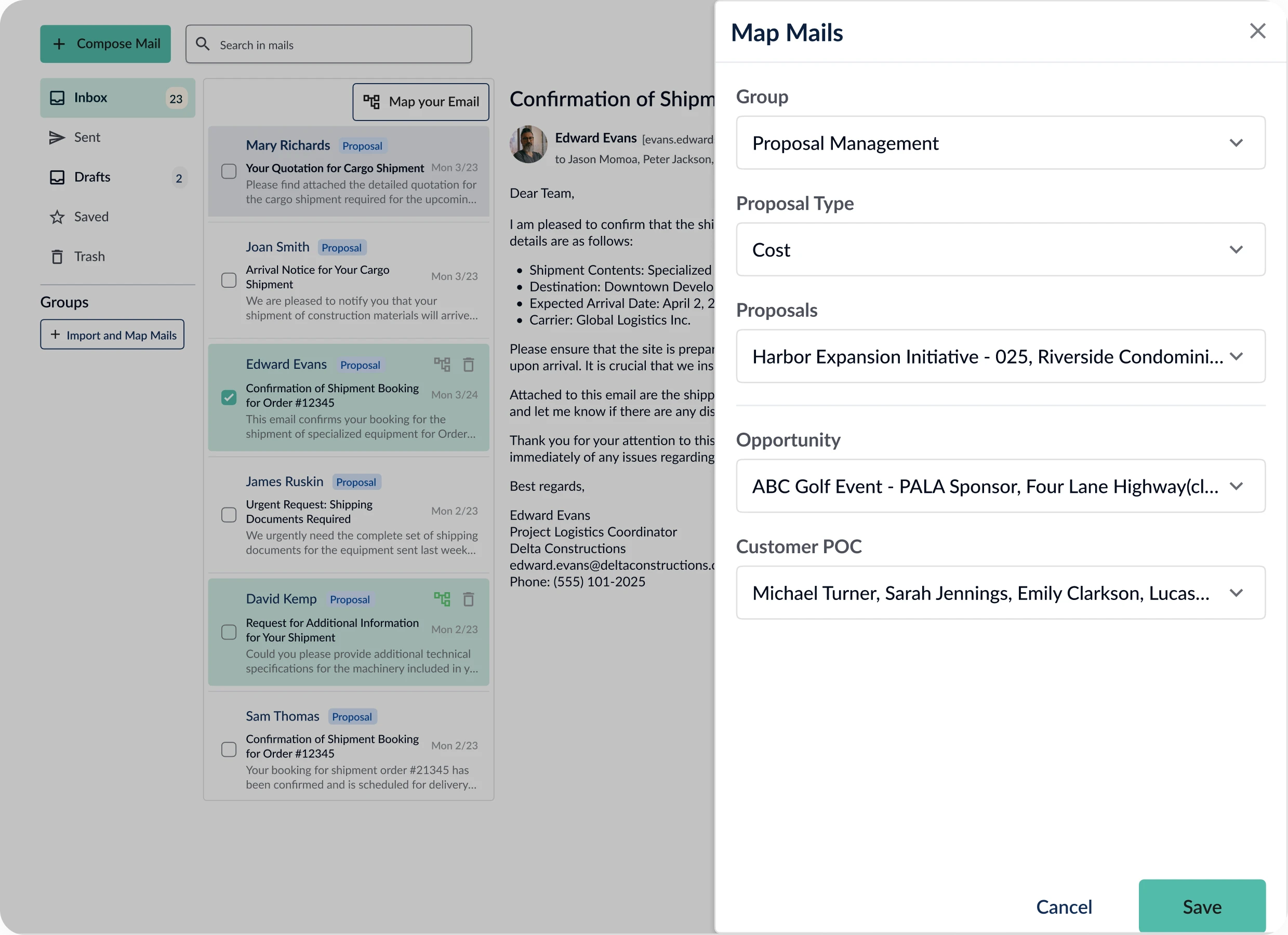Delete Edward Evans email via trash icon
The height and width of the screenshot is (935, 1288).
pyautogui.click(x=469, y=365)
